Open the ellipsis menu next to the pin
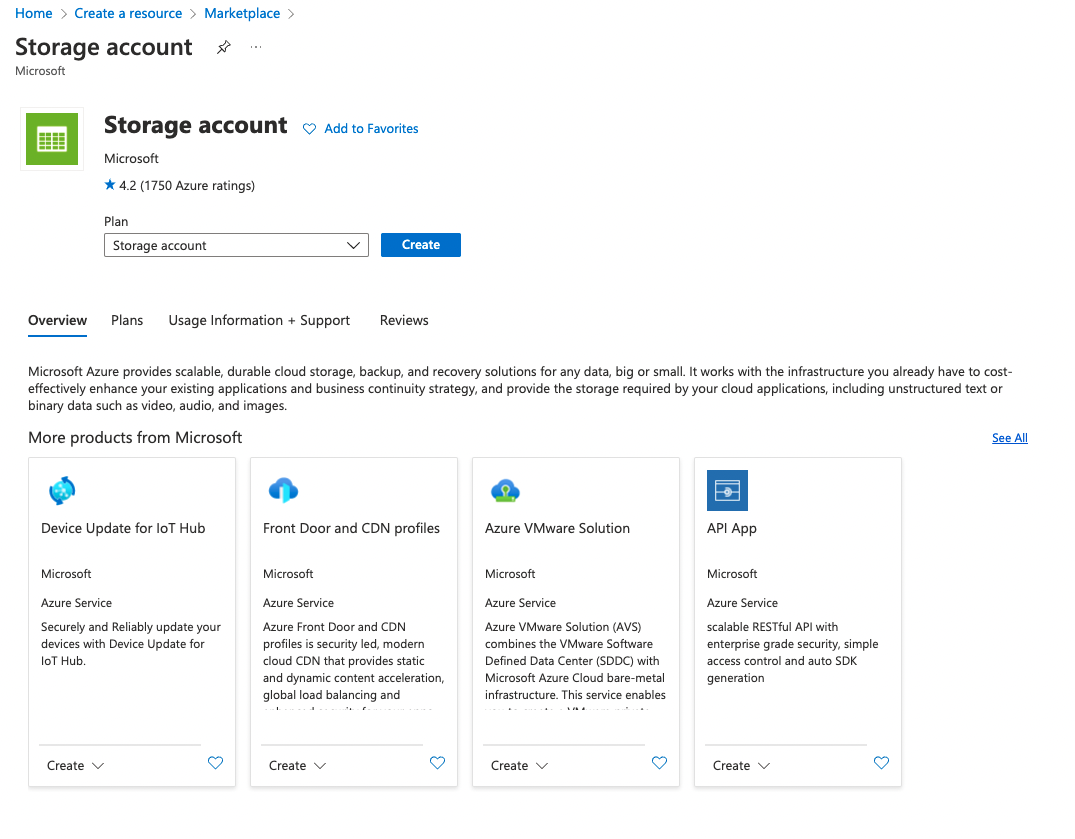1075x839 pixels. pyautogui.click(x=255, y=46)
